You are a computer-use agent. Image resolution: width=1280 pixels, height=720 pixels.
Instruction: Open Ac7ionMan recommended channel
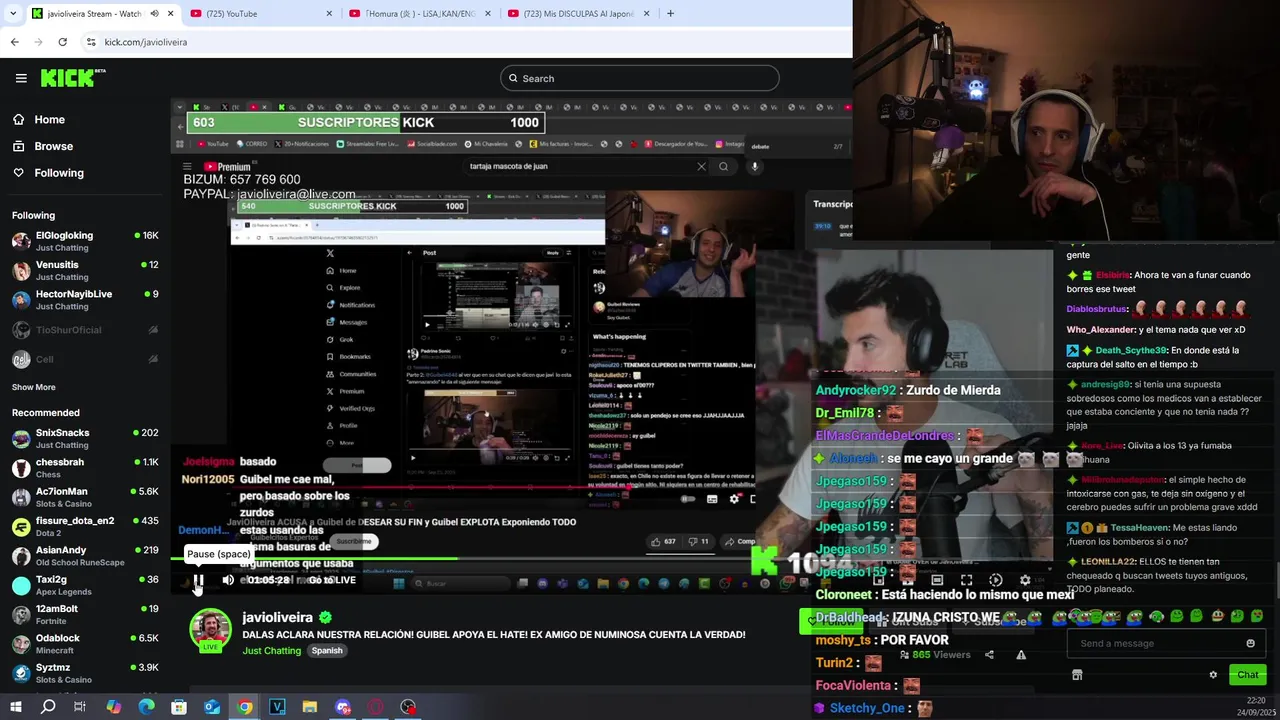tap(85, 497)
